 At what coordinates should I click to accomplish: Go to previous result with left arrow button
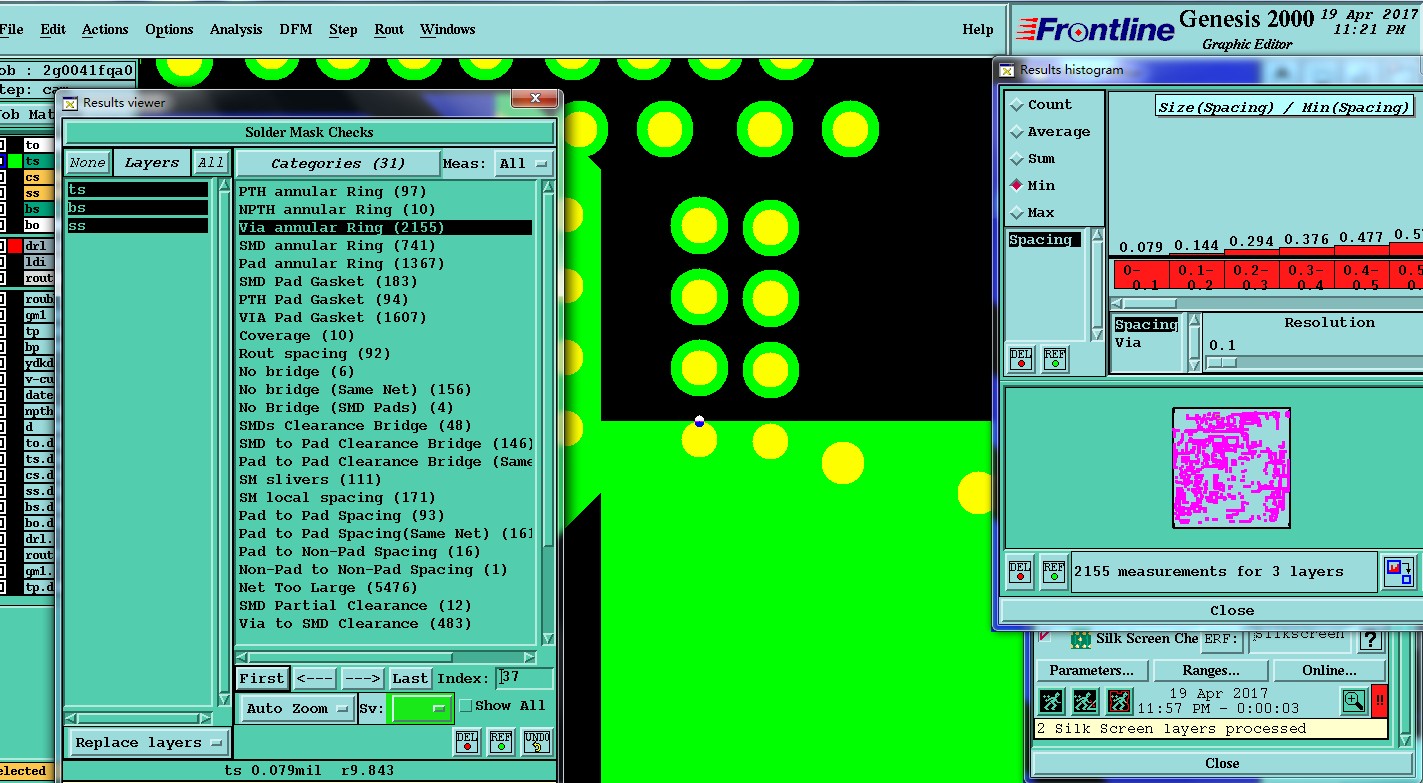315,678
